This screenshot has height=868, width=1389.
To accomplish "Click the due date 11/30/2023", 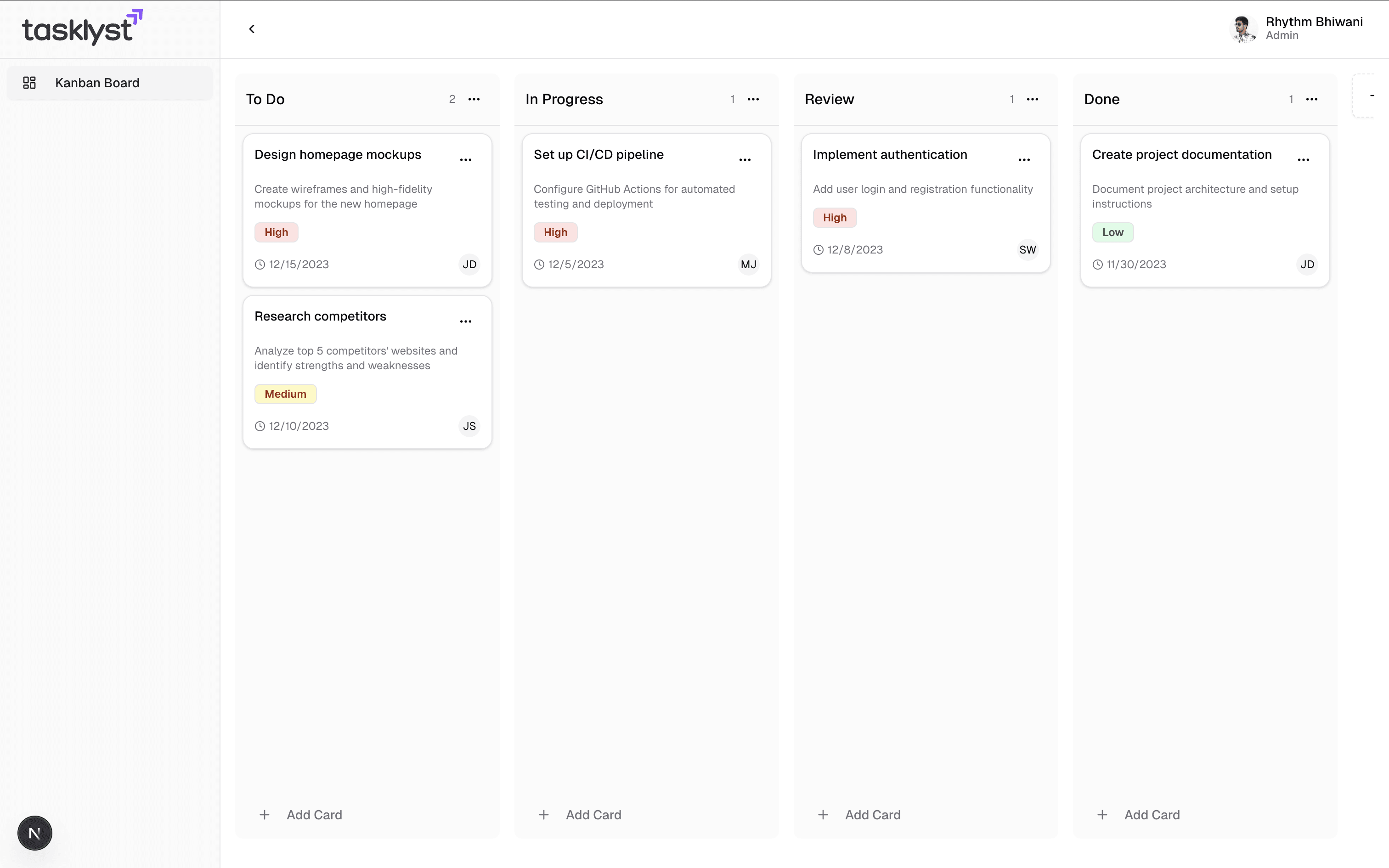I will (x=1136, y=265).
